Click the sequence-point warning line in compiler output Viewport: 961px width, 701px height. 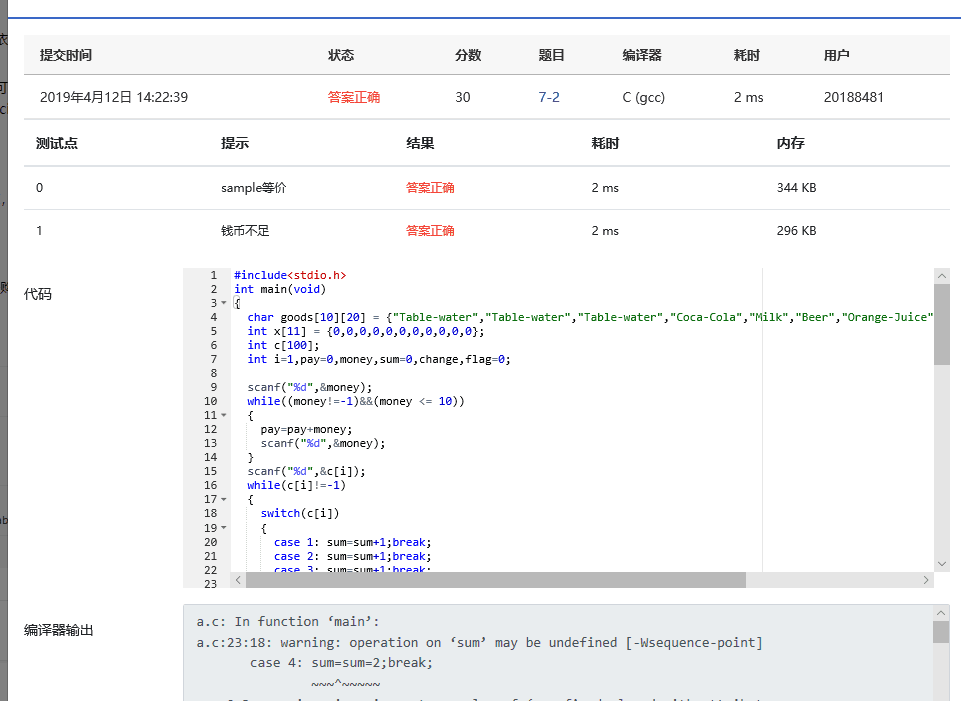tap(478, 642)
